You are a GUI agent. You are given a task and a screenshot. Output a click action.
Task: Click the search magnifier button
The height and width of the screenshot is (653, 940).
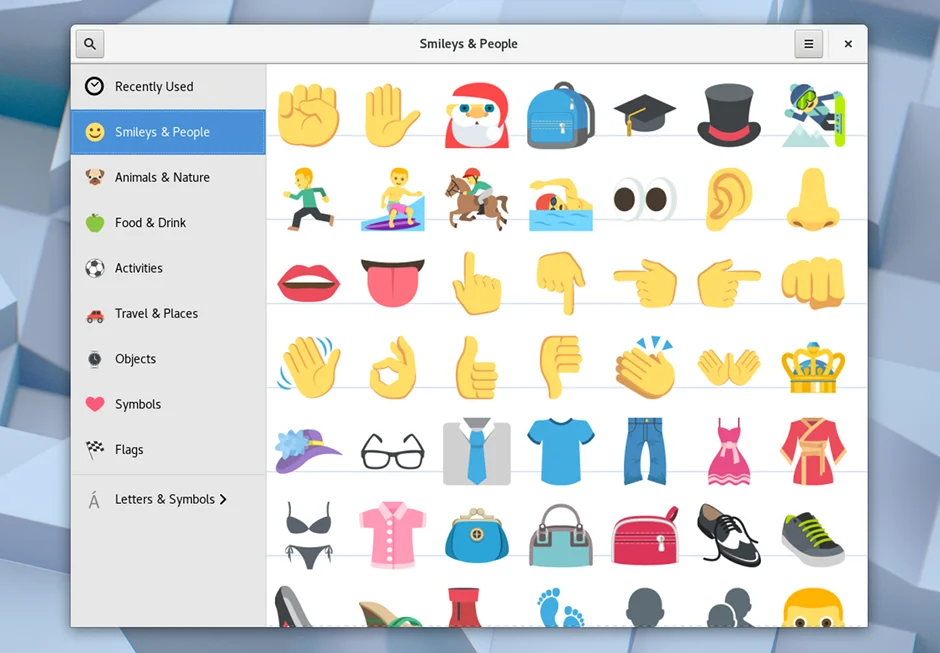90,44
